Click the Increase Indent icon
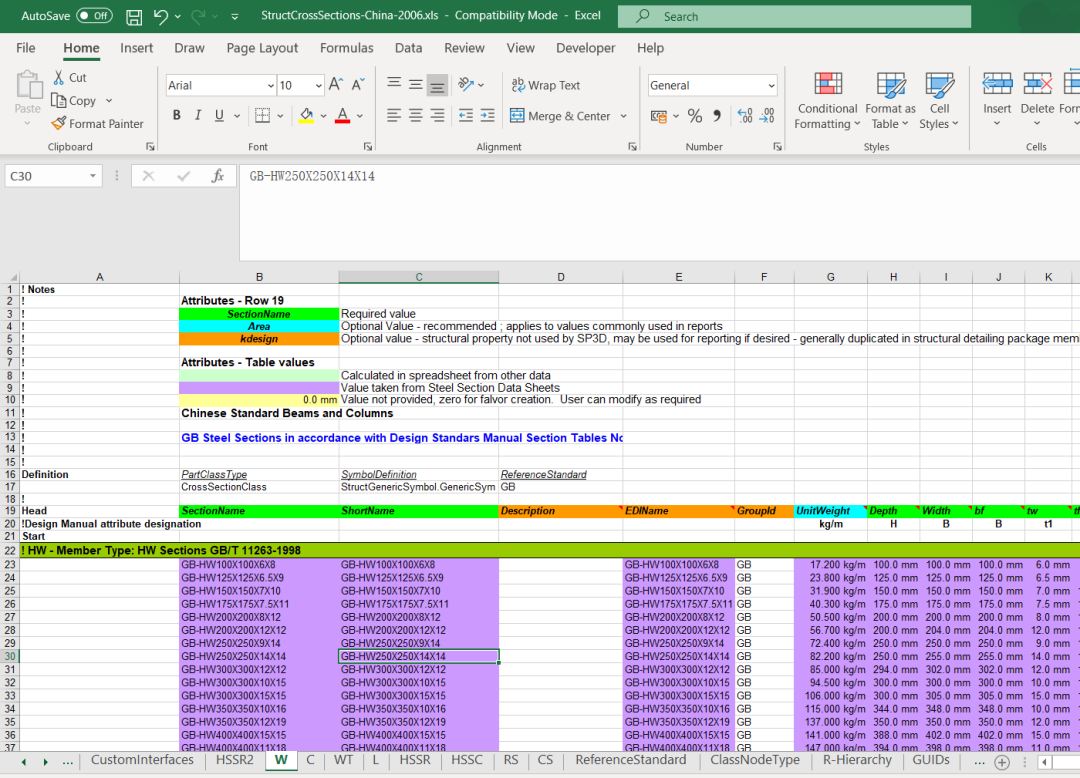This screenshot has width=1080, height=778. click(488, 116)
